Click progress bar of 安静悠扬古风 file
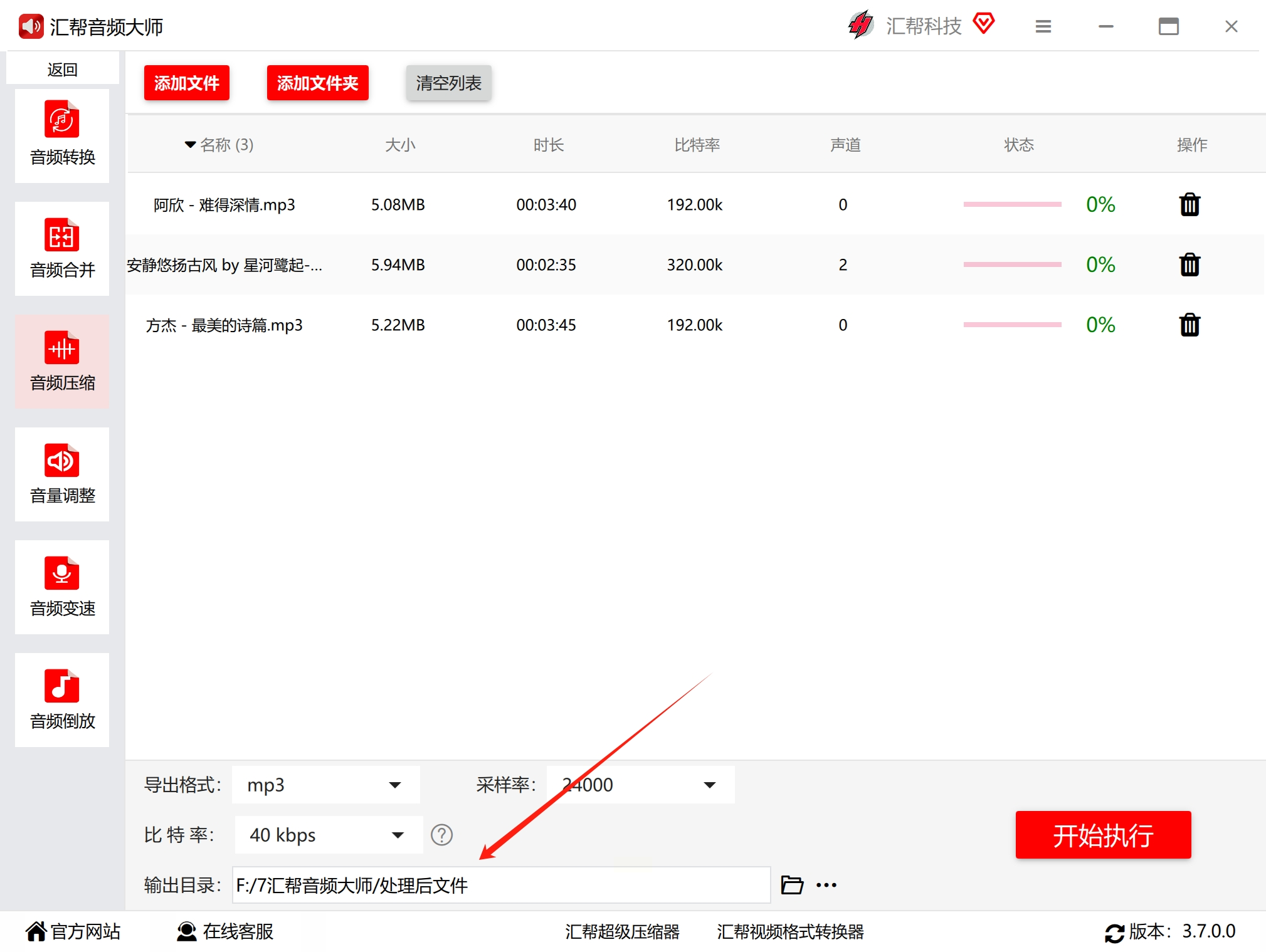This screenshot has width=1266, height=952. pos(1012,264)
